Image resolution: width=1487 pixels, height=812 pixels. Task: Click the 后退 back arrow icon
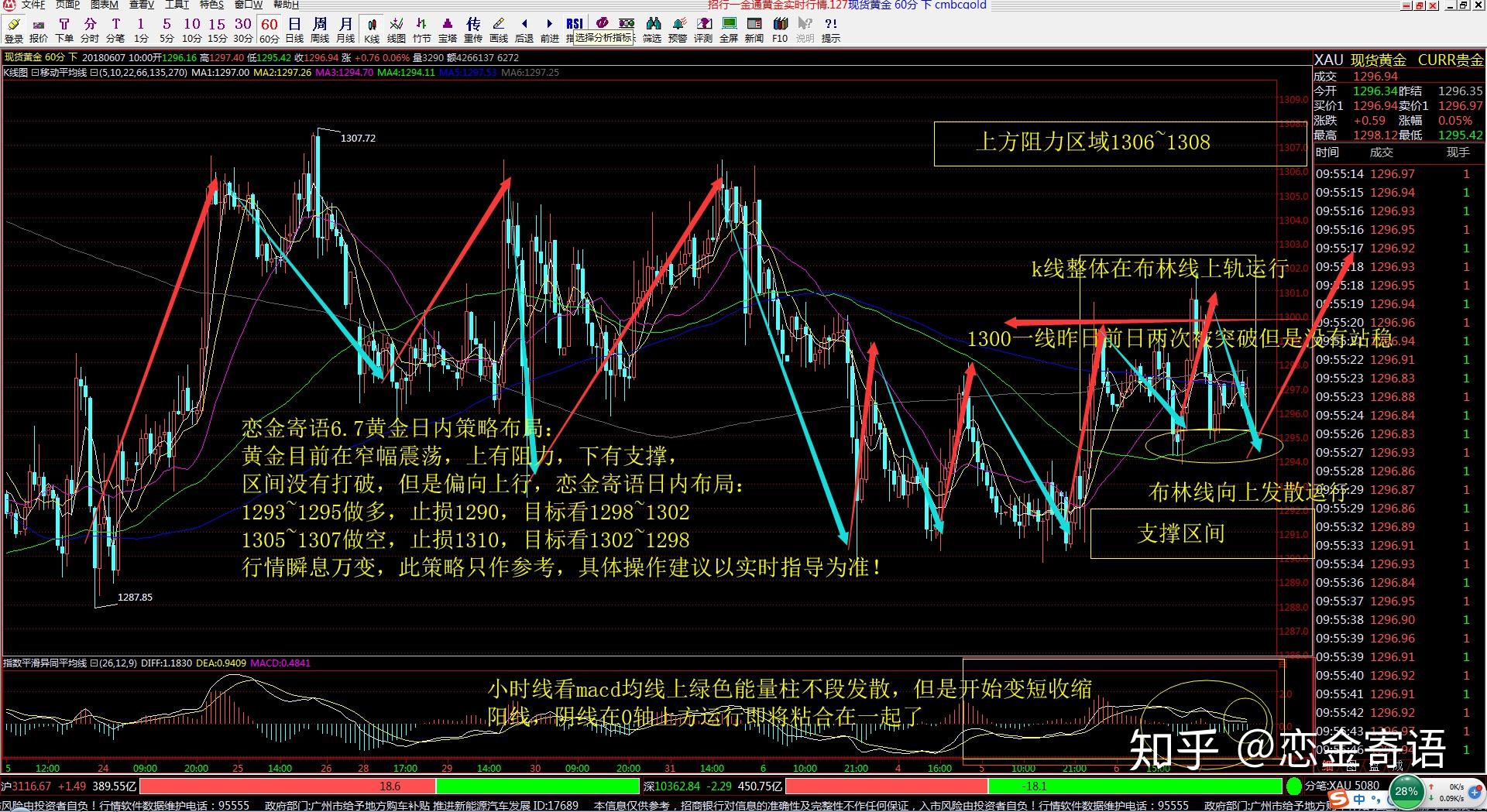524,30
